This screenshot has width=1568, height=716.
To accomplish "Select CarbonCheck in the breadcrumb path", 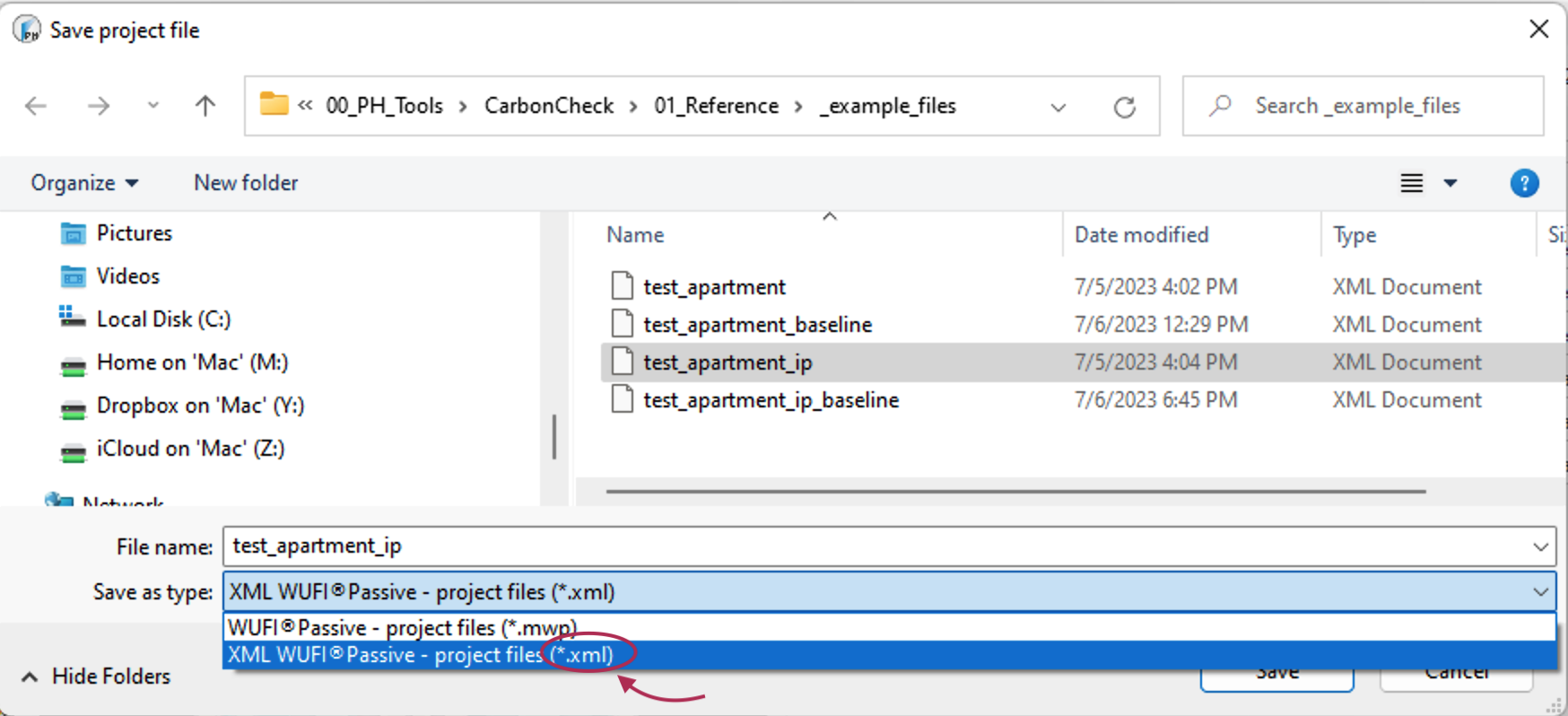I will (549, 106).
